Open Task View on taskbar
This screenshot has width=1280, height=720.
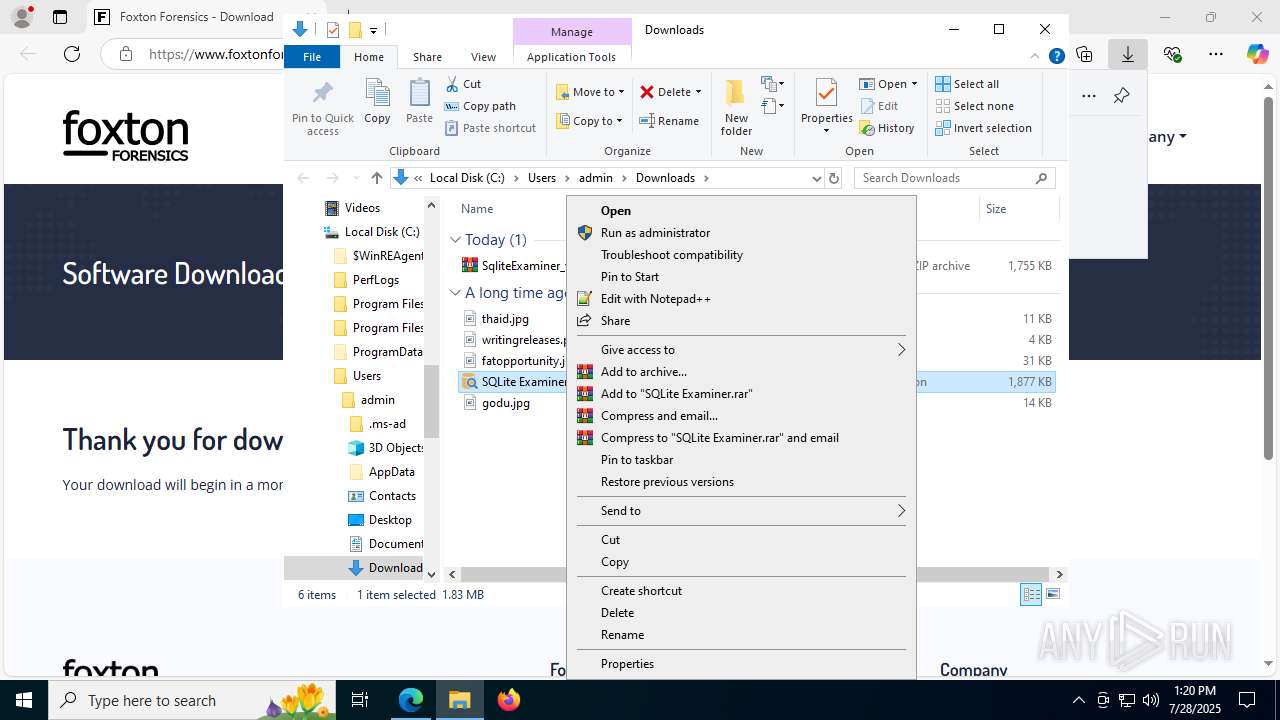pos(361,700)
